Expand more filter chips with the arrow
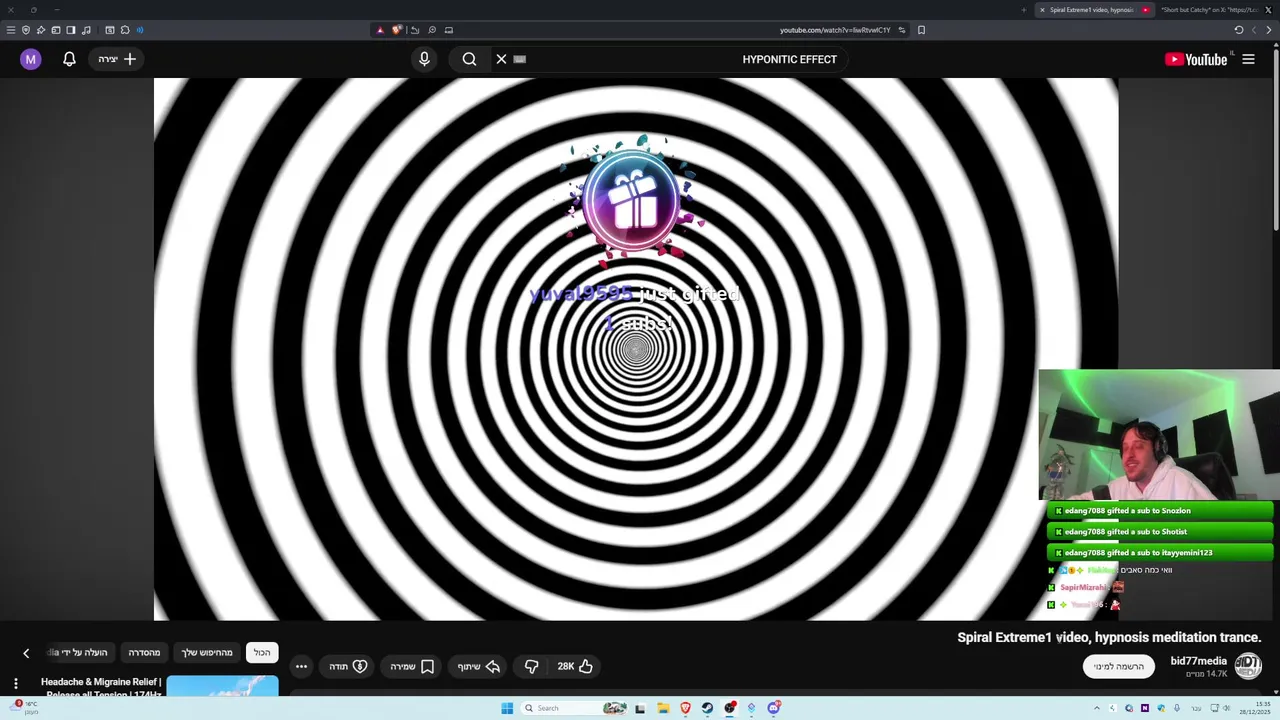 tap(26, 653)
